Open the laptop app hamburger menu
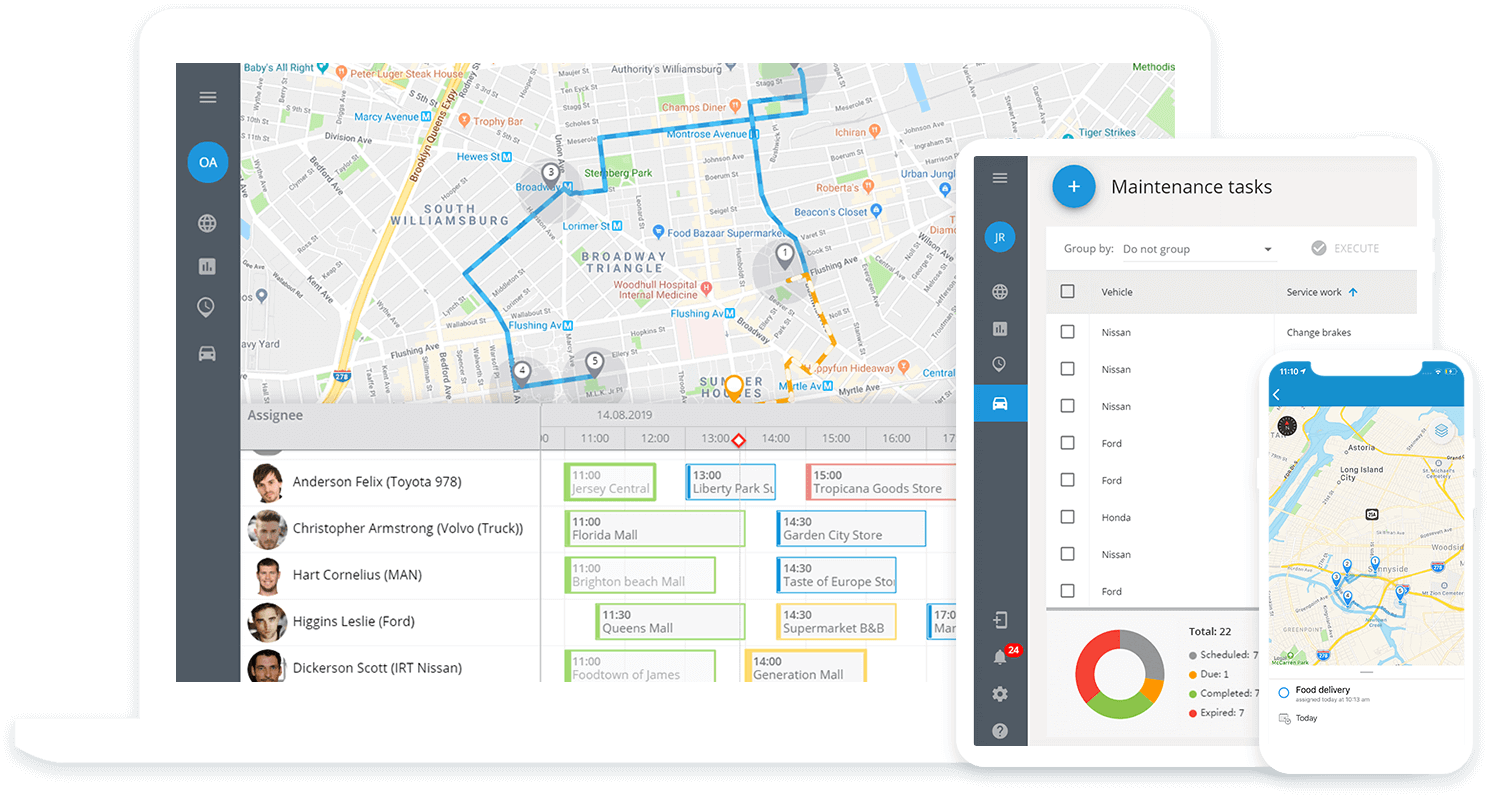The width and height of the screenshot is (1490, 797). pyautogui.click(x=207, y=97)
